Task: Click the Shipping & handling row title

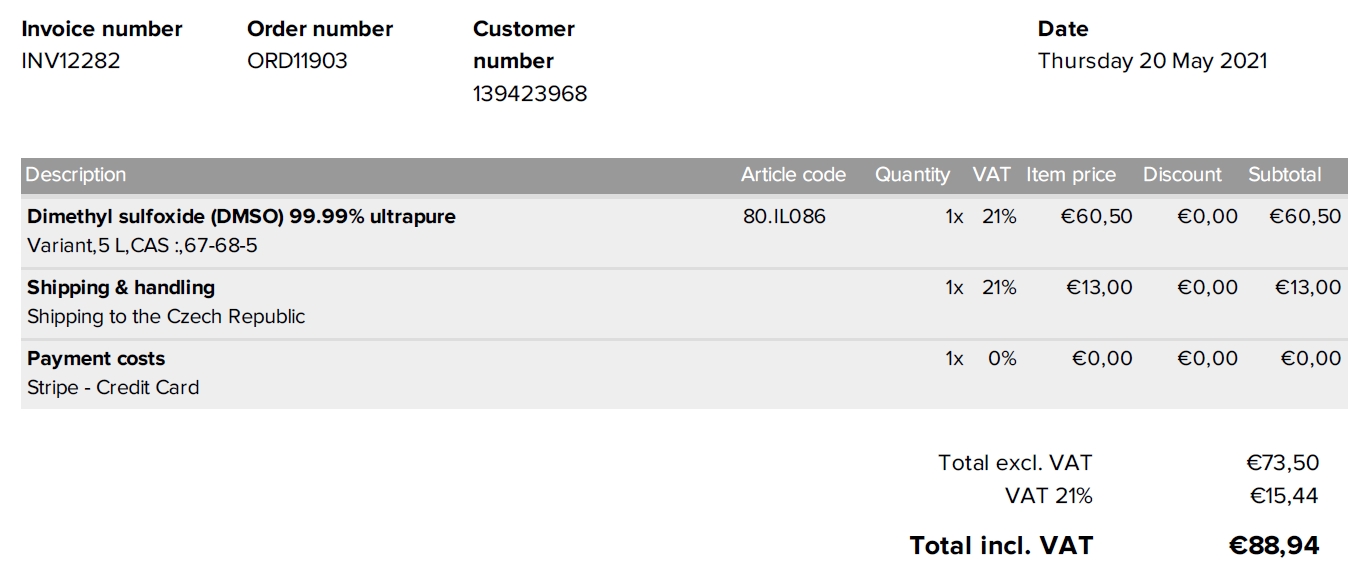Action: [x=121, y=288]
